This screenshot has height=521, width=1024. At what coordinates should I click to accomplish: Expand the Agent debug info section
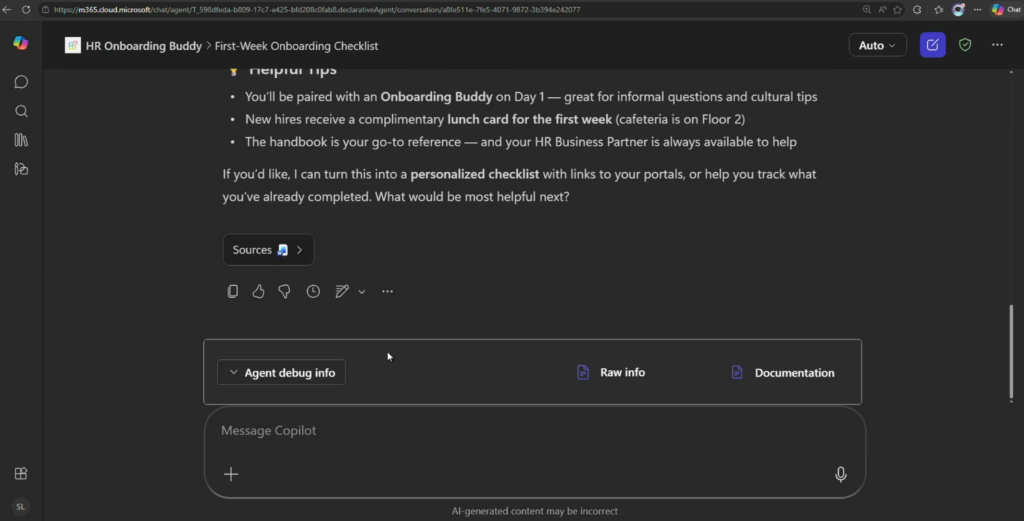[281, 372]
